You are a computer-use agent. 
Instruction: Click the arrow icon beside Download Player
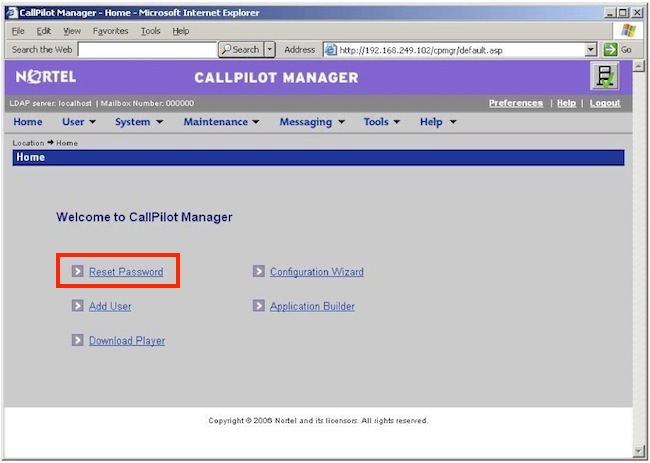(x=78, y=340)
